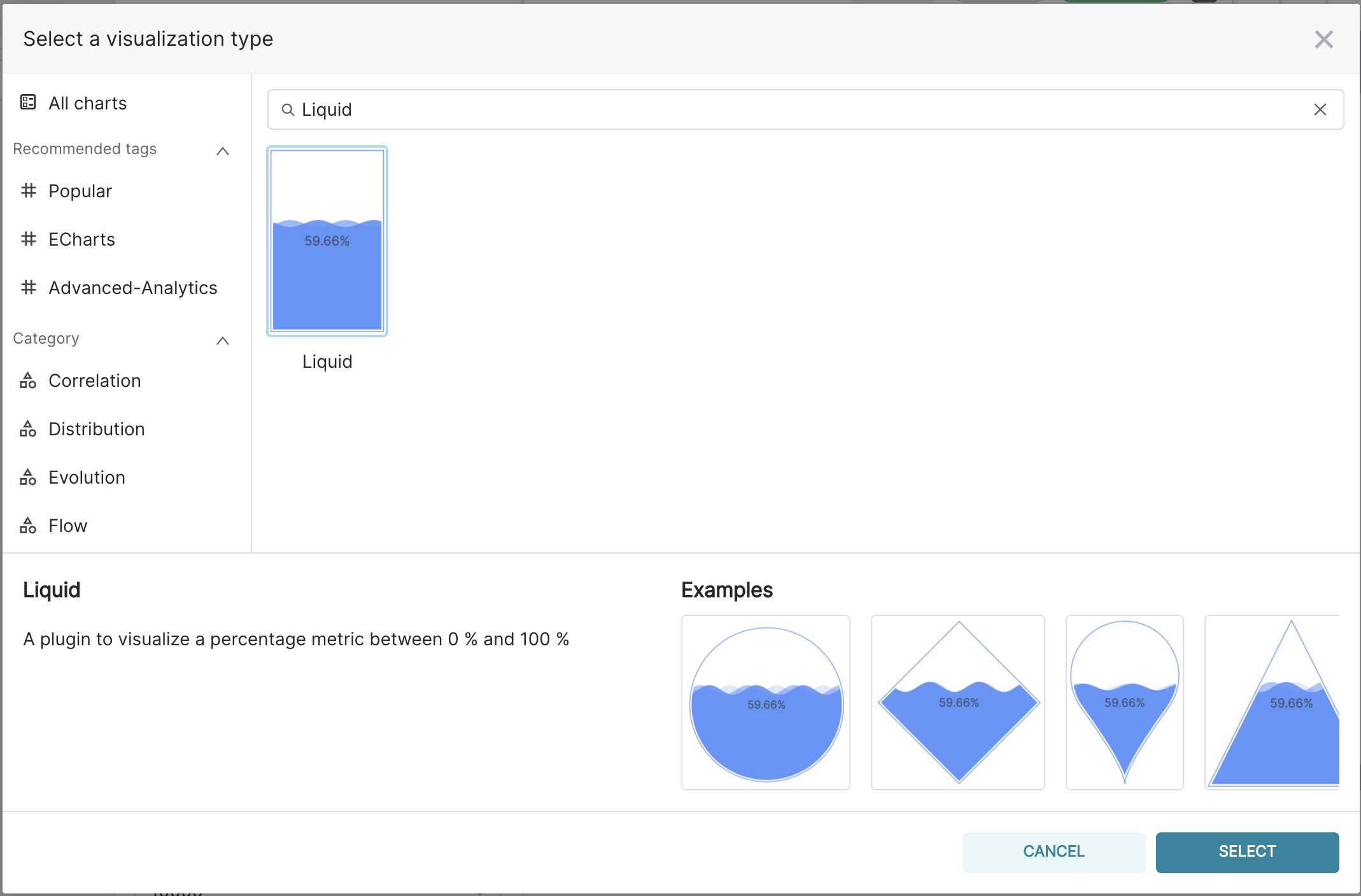Click the hash icon beside Popular
The height and width of the screenshot is (896, 1361).
coord(28,190)
